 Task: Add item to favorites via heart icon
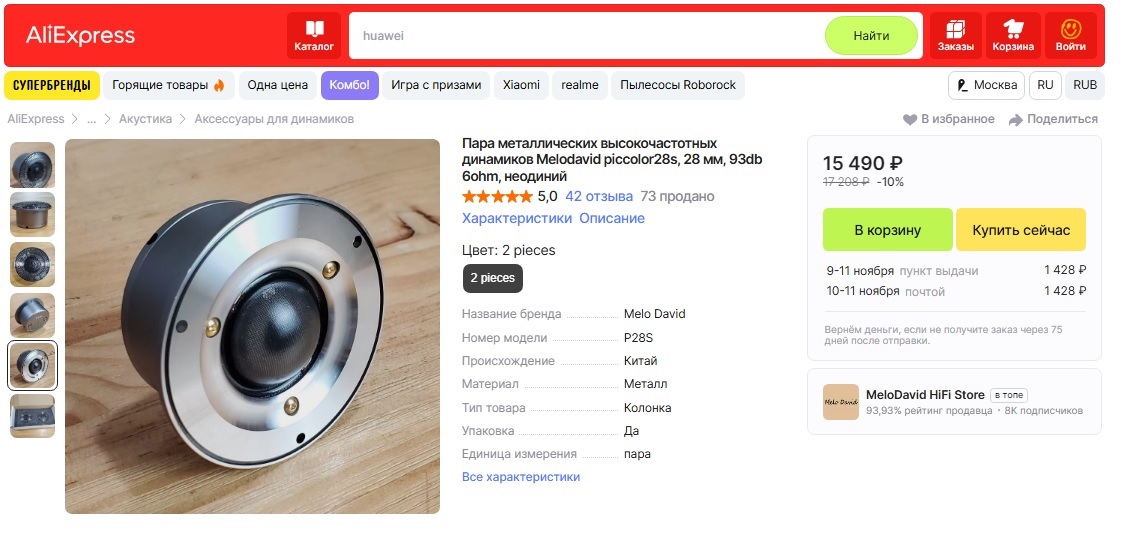[910, 120]
